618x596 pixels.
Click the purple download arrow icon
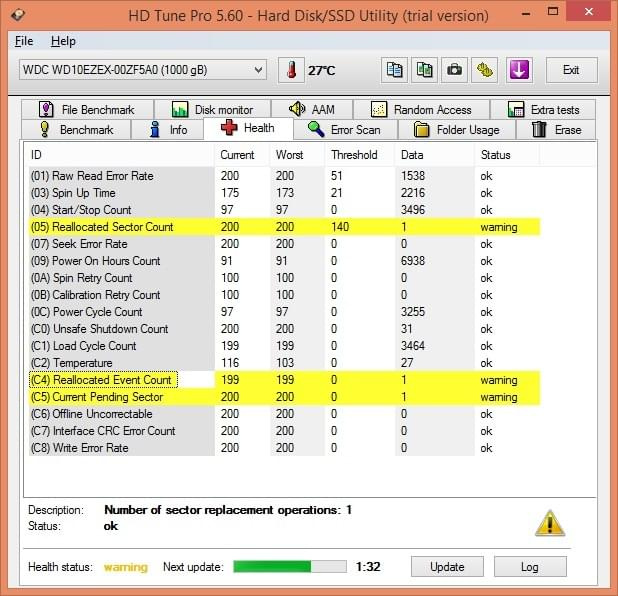(x=519, y=70)
